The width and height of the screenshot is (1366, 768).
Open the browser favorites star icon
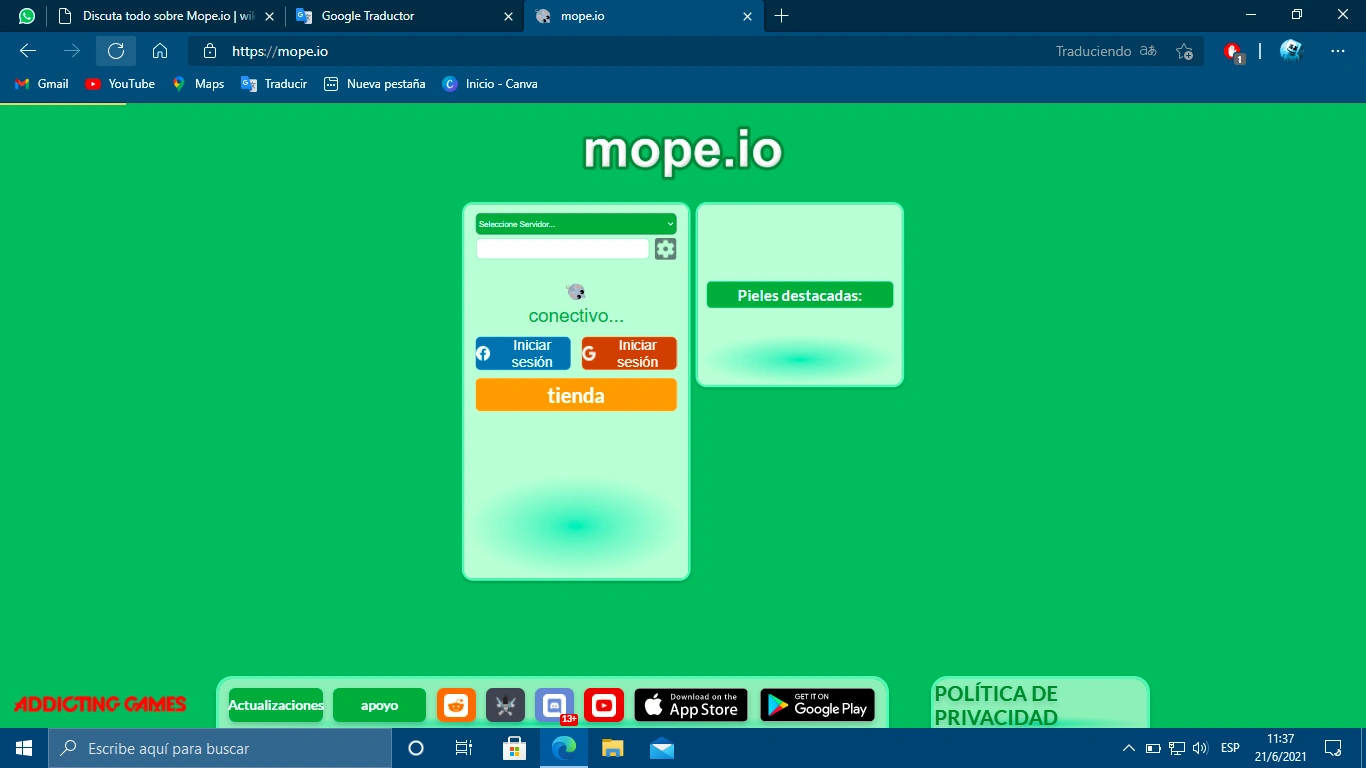click(1186, 51)
